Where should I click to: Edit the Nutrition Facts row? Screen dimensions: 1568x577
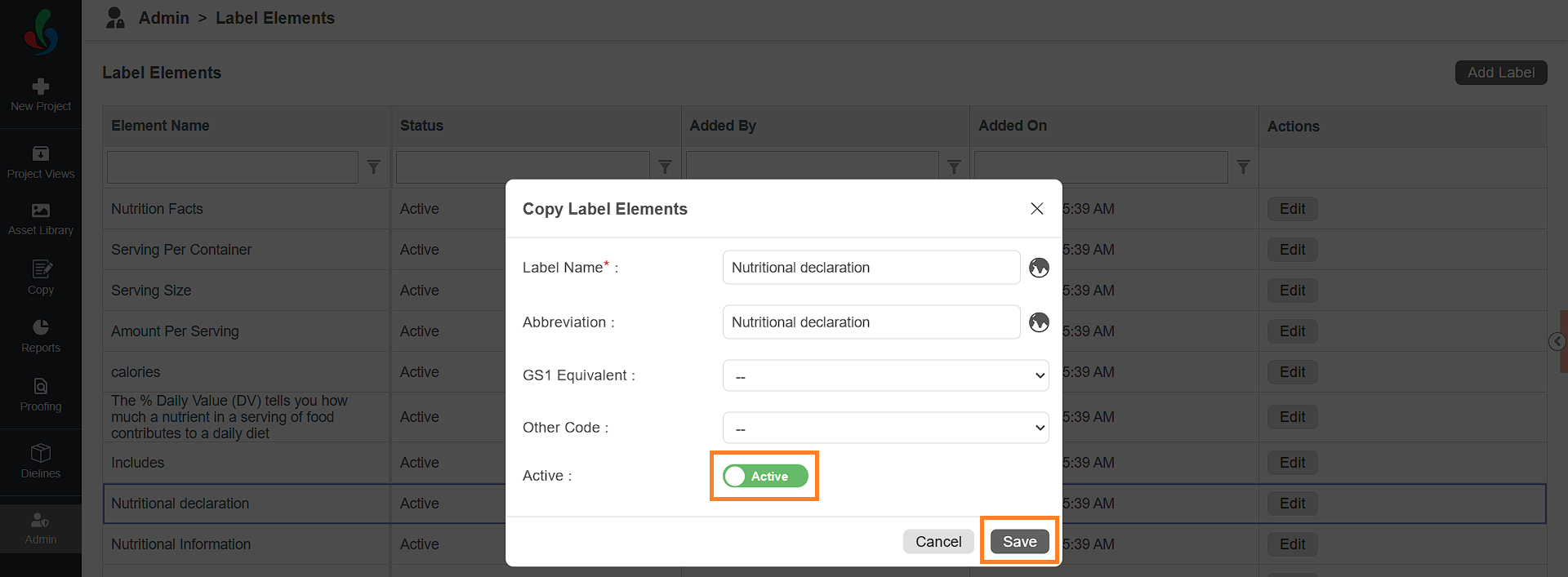pyautogui.click(x=1292, y=209)
